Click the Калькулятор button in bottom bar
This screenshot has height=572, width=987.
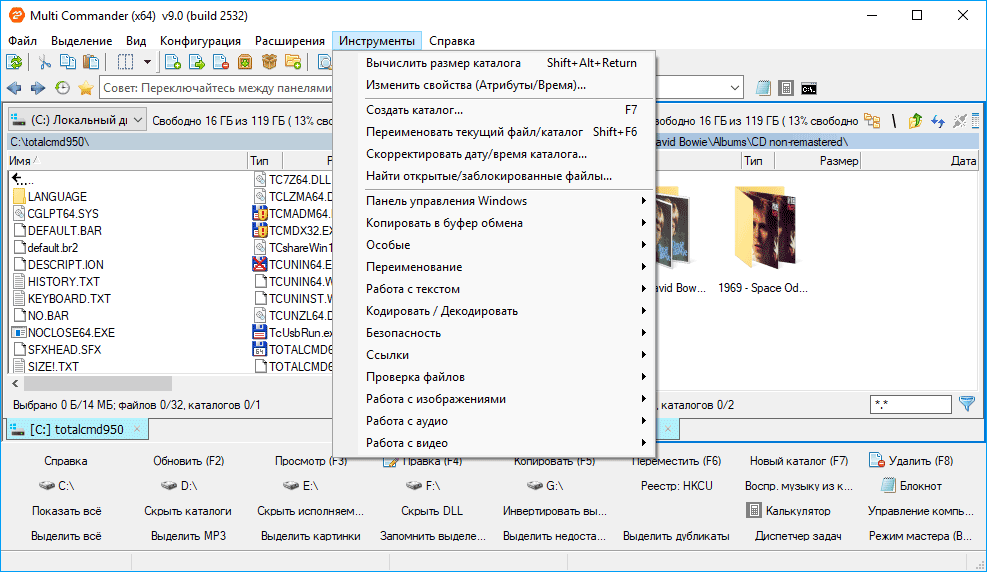pyautogui.click(x=789, y=511)
